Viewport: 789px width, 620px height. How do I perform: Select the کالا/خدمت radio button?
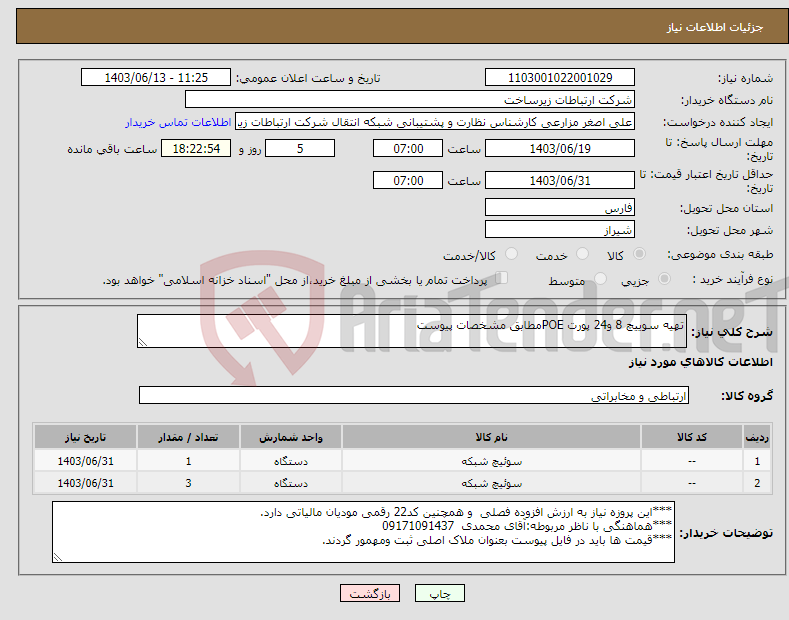coord(511,254)
